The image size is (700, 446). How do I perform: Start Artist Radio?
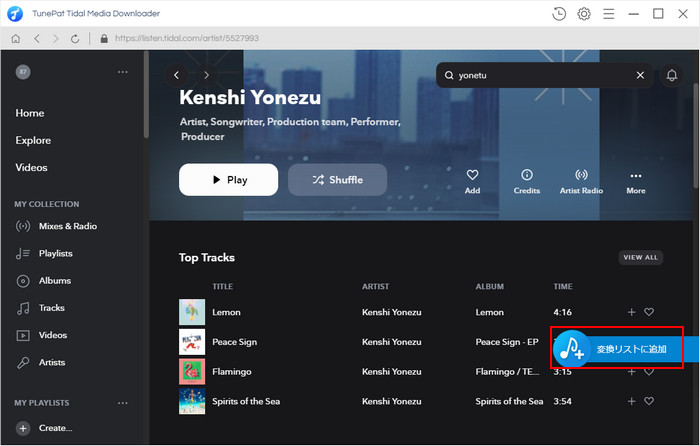[x=581, y=181]
